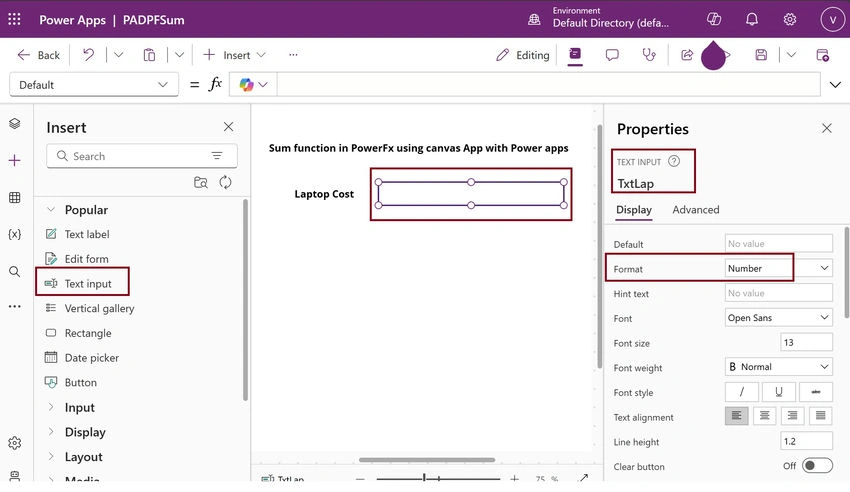This screenshot has height=492, width=850.
Task: Click the Text Input help icon
Action: [674, 161]
